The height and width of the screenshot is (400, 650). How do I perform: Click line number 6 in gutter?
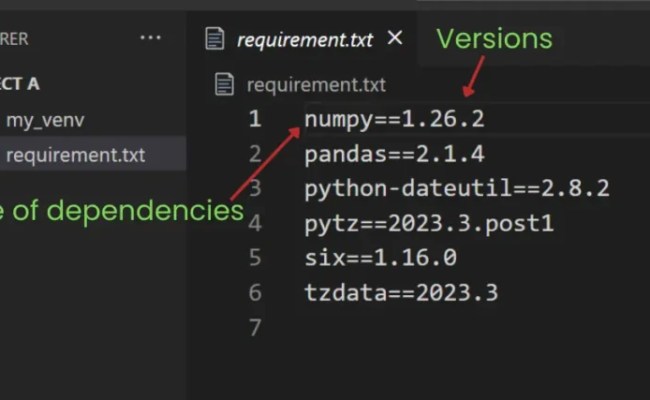click(x=255, y=293)
